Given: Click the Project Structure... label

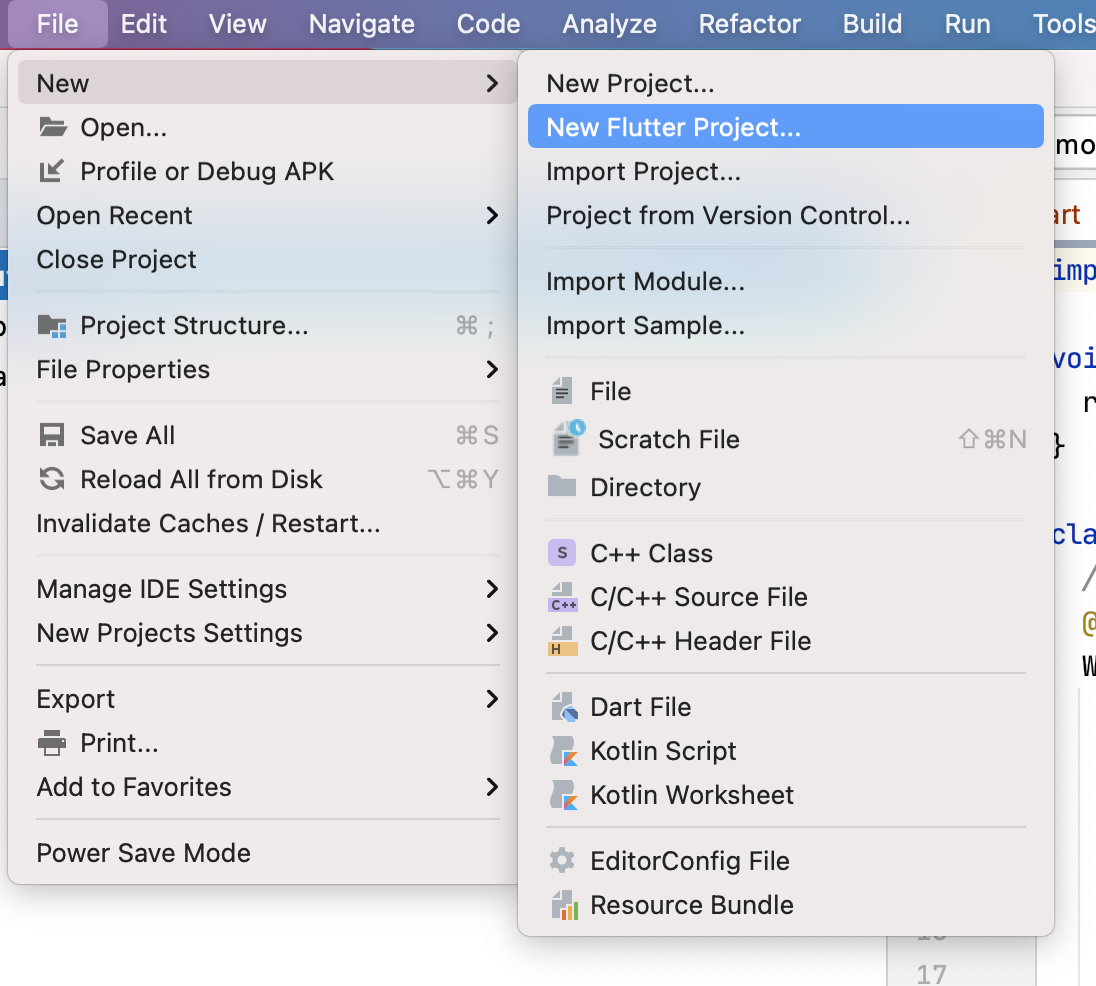Looking at the screenshot, I should (x=194, y=326).
